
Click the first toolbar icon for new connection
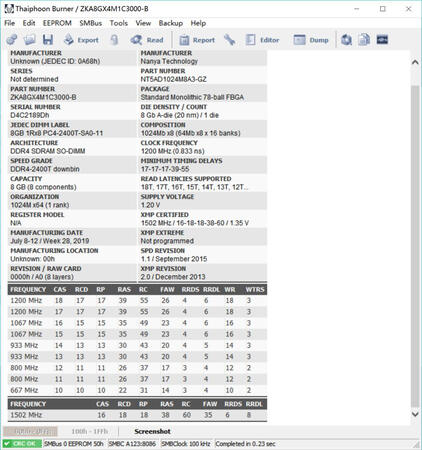pos(12,40)
